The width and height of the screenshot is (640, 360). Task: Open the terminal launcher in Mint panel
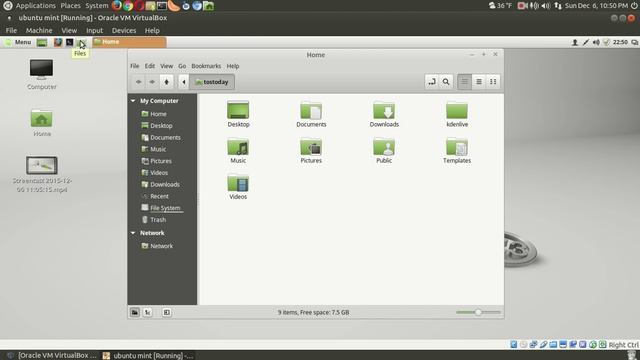(70, 42)
